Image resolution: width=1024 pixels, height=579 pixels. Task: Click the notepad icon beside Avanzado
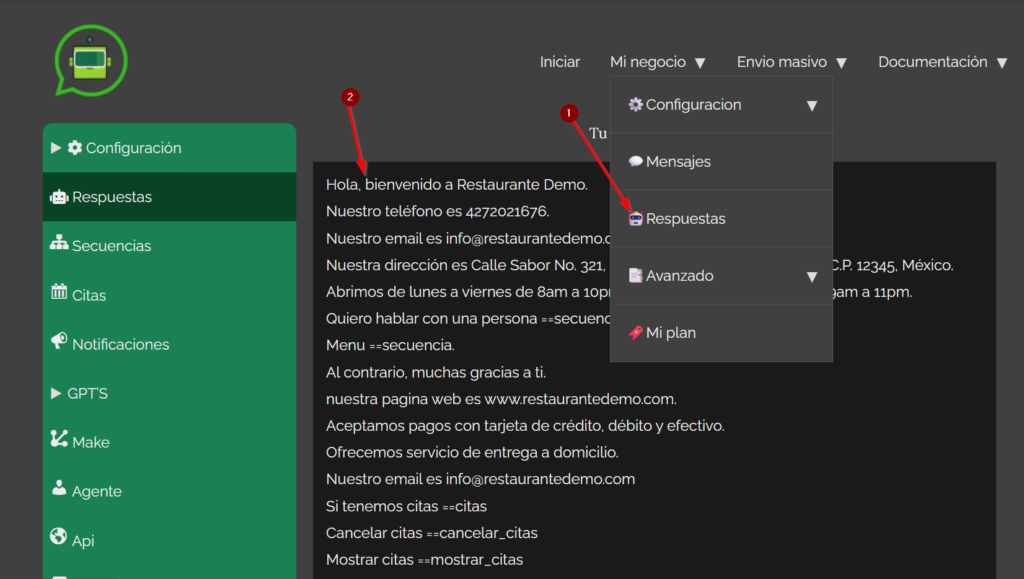click(635, 275)
